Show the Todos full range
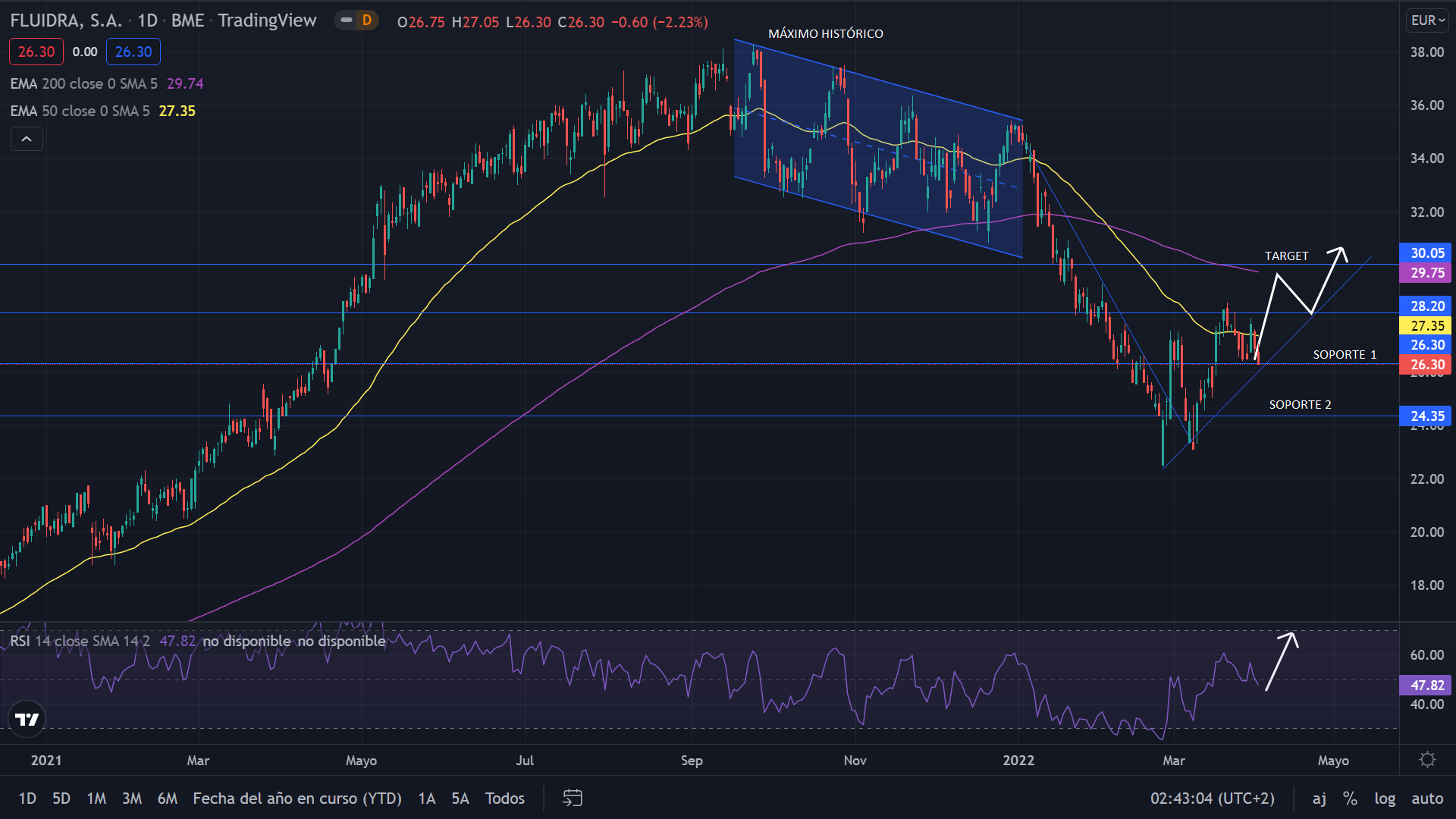Viewport: 1456px width, 819px height. point(505,799)
